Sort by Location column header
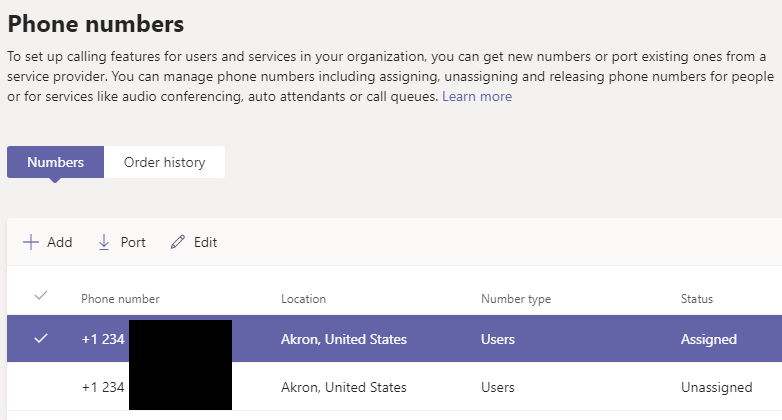Viewport: 782px width, 420px height. click(x=303, y=299)
